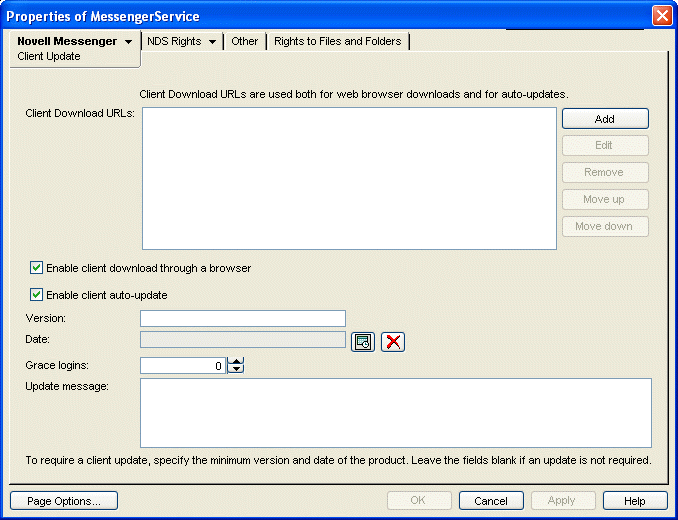
Task: Cancel the properties dialog
Action: [x=491, y=501]
